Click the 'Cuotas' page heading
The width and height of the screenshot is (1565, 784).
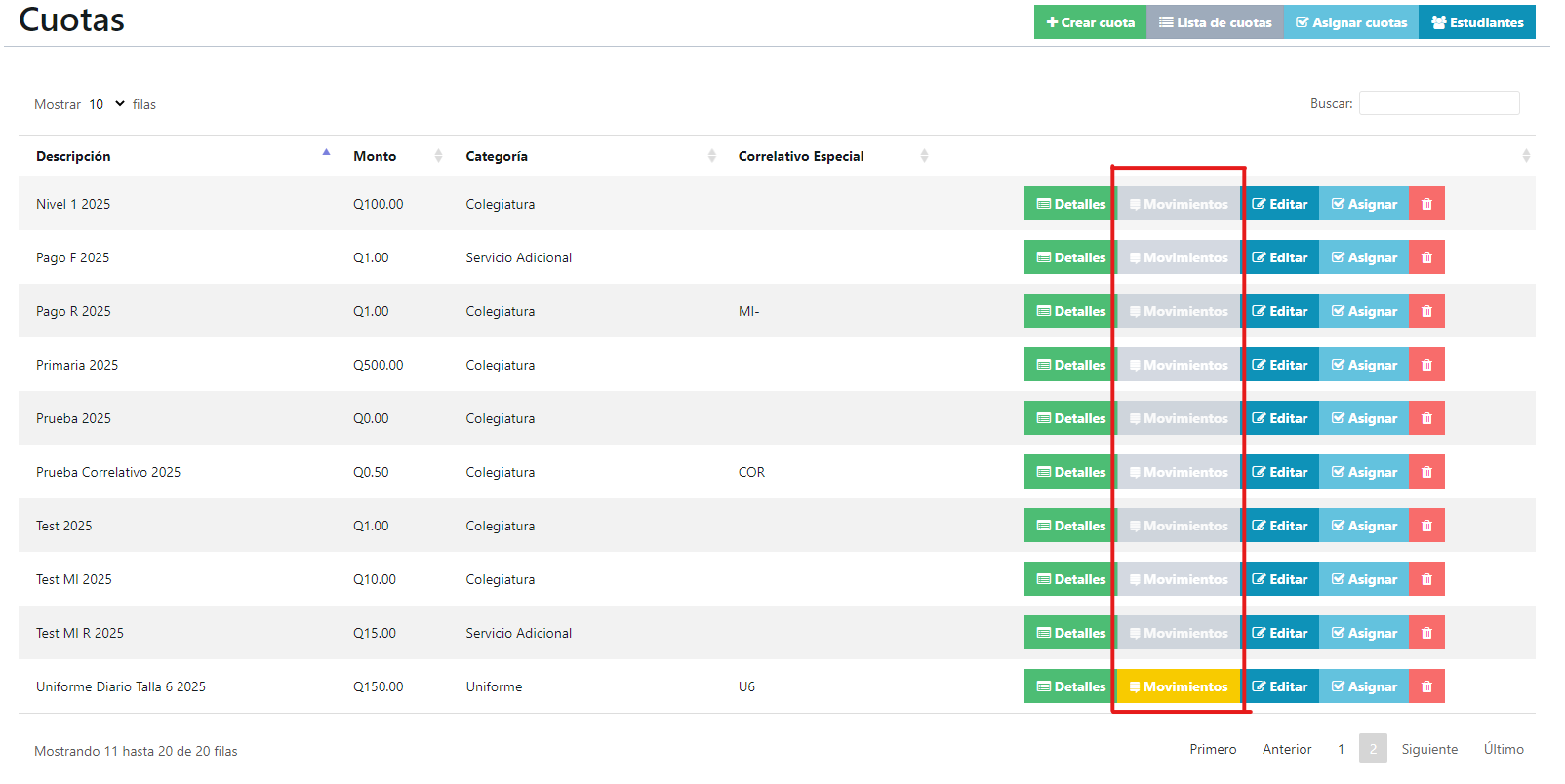71,20
